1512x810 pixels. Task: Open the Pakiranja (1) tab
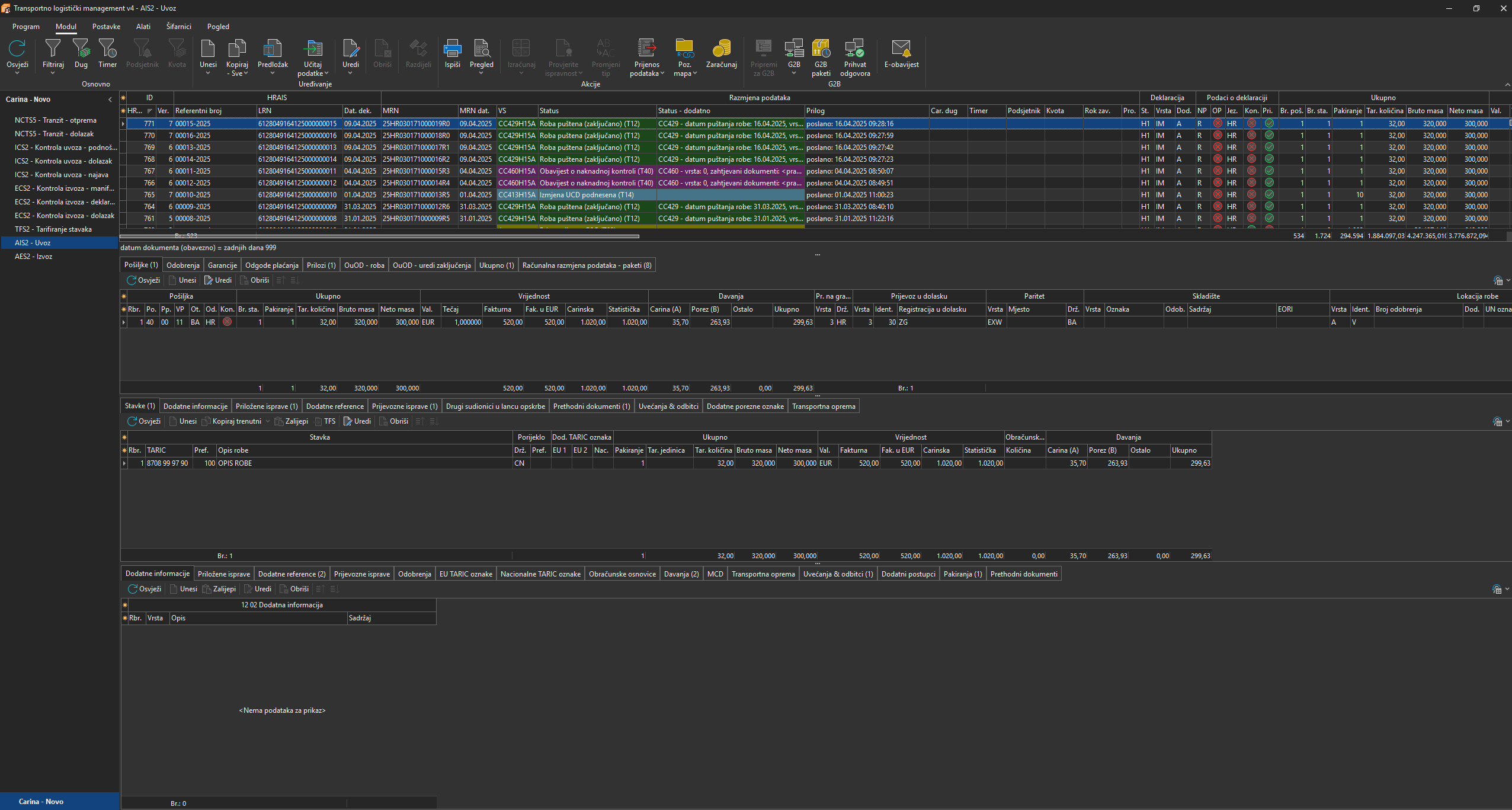click(x=963, y=574)
